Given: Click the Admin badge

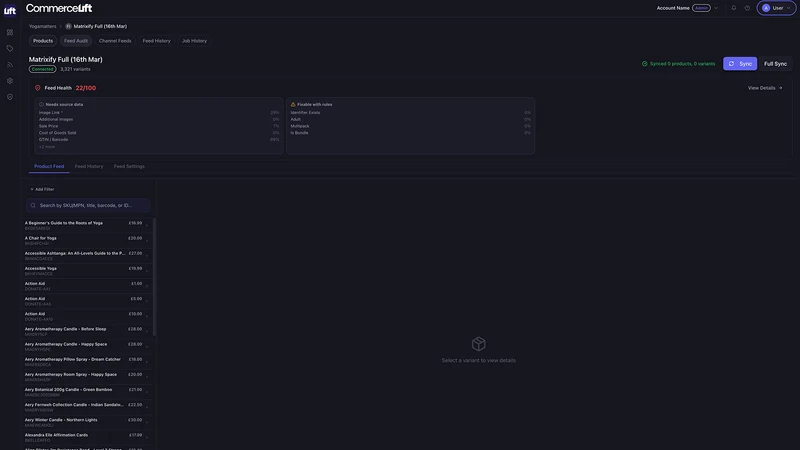Looking at the screenshot, I should pyautogui.click(x=702, y=8).
